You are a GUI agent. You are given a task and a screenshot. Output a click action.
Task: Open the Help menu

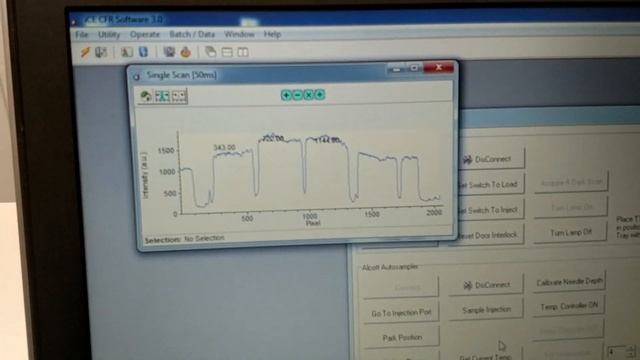(x=272, y=34)
